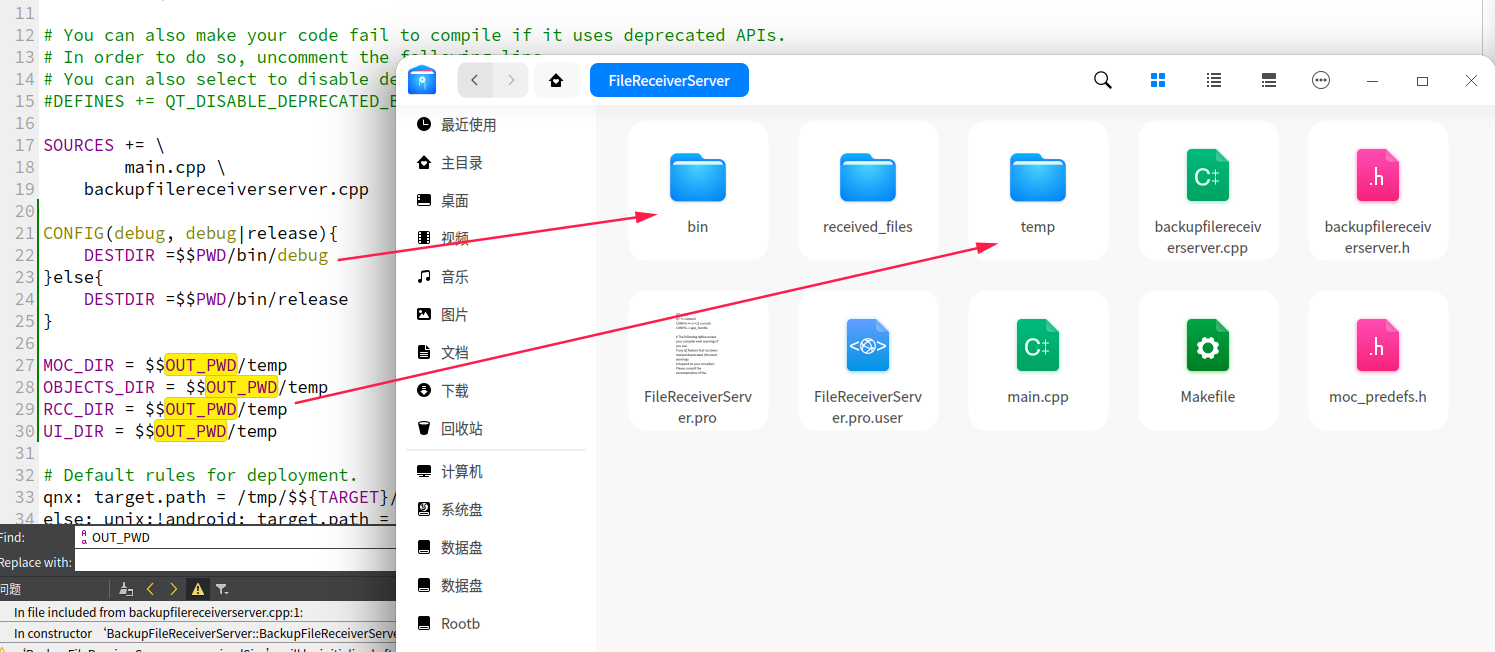
Task: Open the temp folder
Action: point(1038,191)
